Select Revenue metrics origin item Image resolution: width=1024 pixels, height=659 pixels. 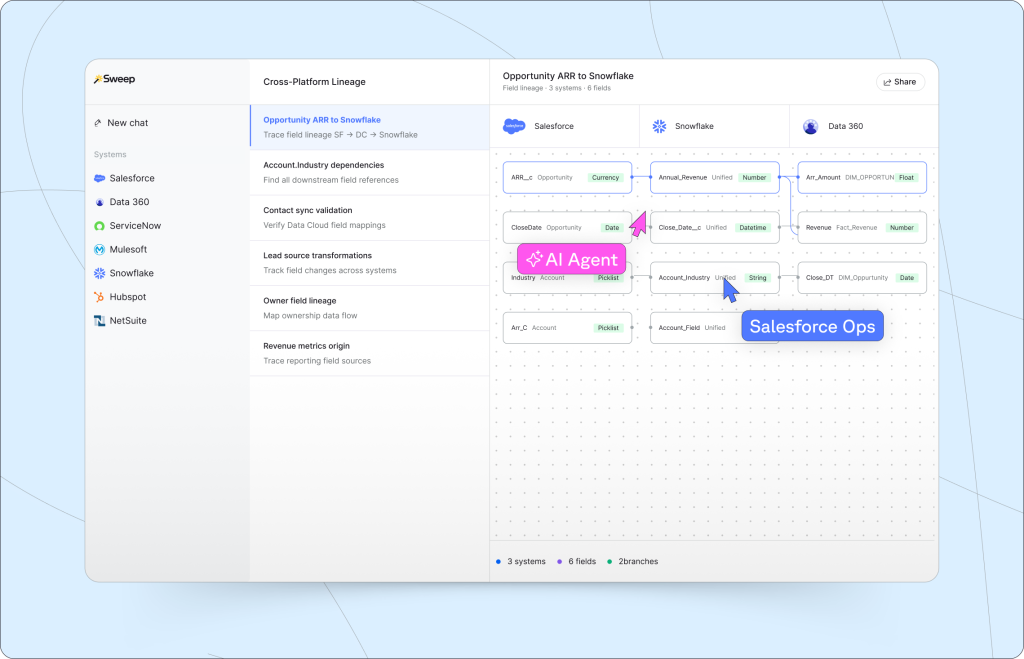tap(370, 353)
